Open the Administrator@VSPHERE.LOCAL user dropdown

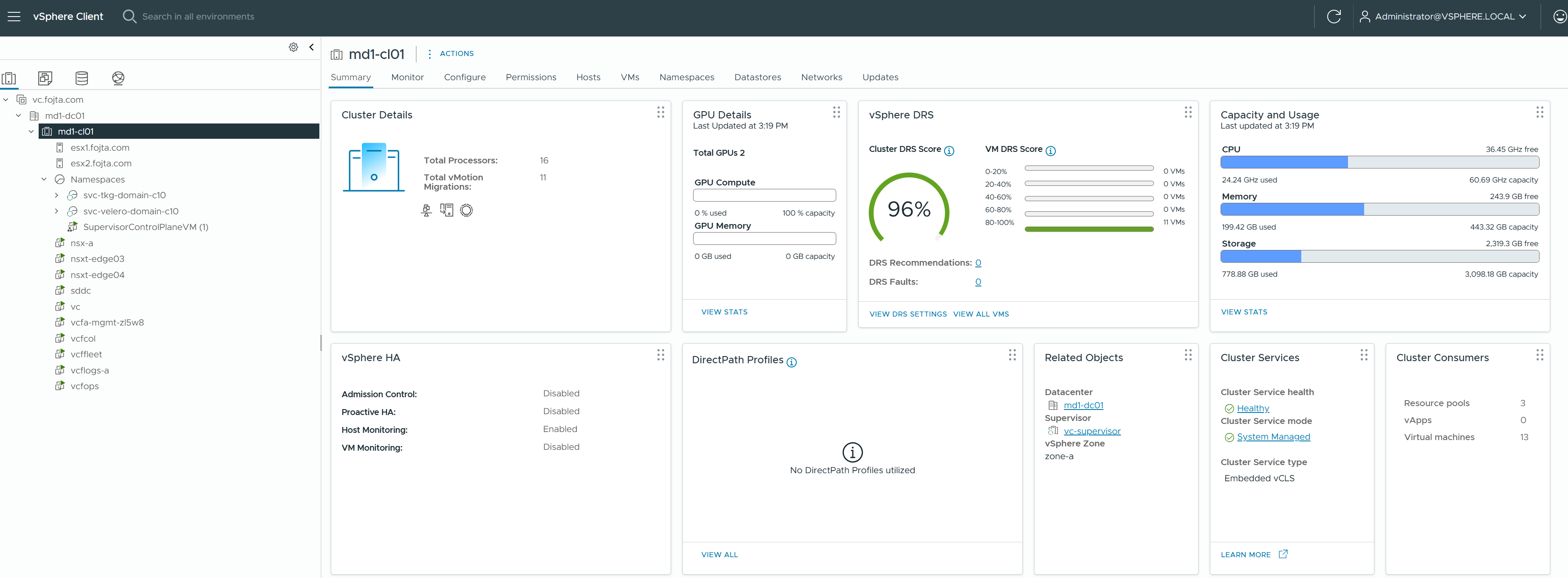click(x=1443, y=17)
